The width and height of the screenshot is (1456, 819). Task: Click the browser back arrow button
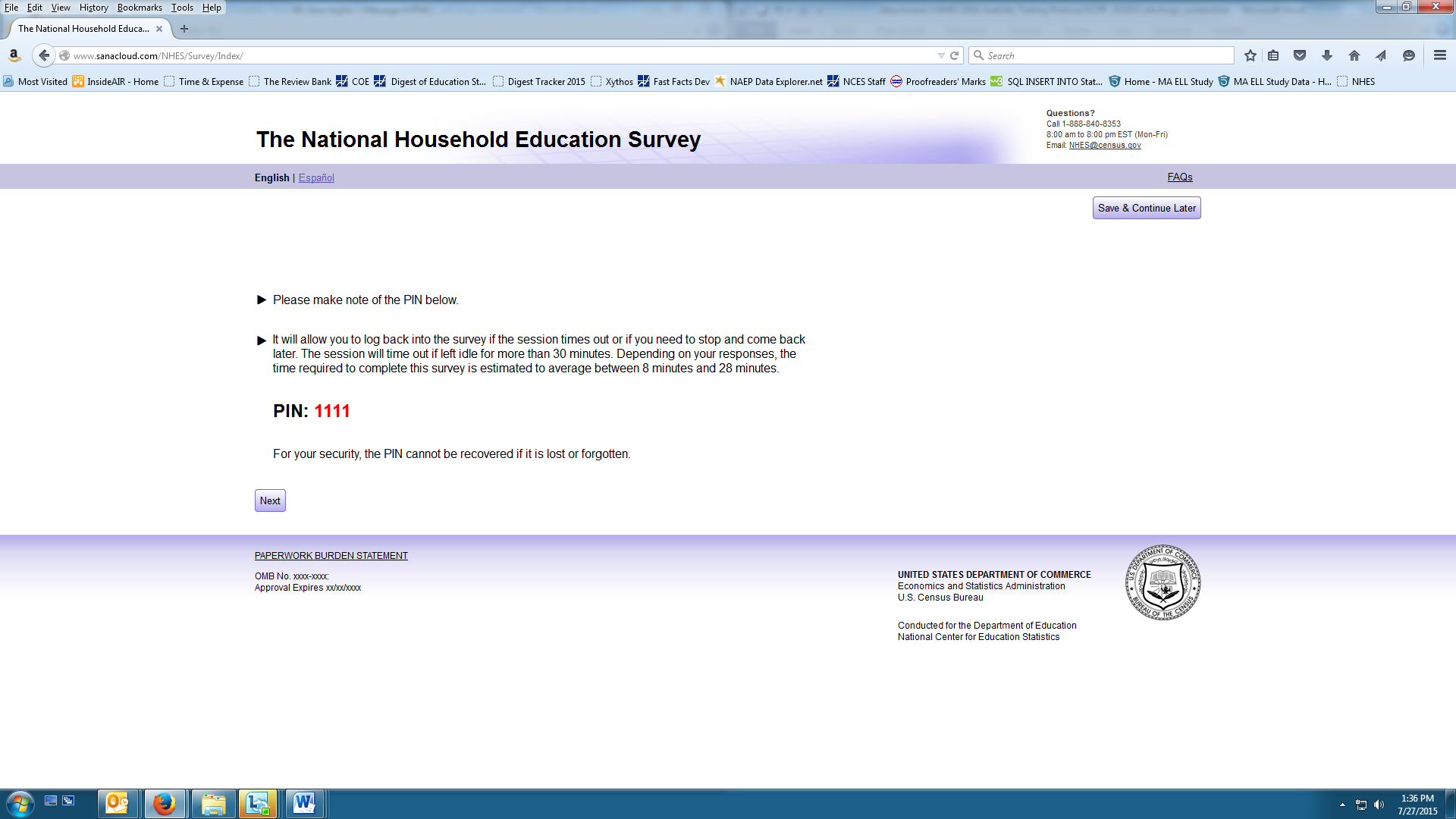44,55
